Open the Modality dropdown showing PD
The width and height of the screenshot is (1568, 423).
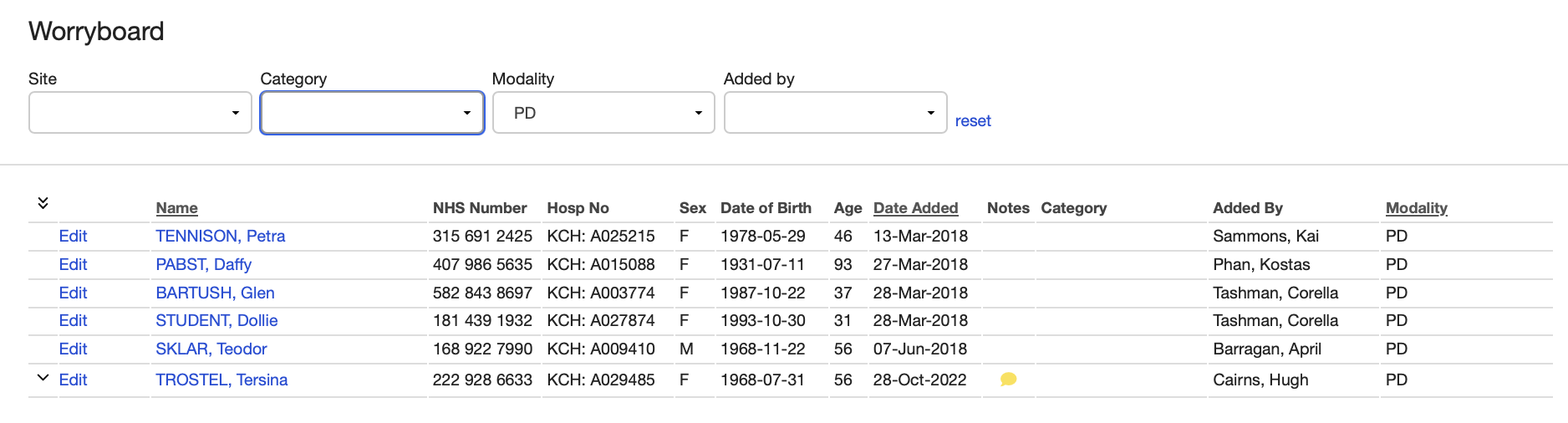pos(603,113)
